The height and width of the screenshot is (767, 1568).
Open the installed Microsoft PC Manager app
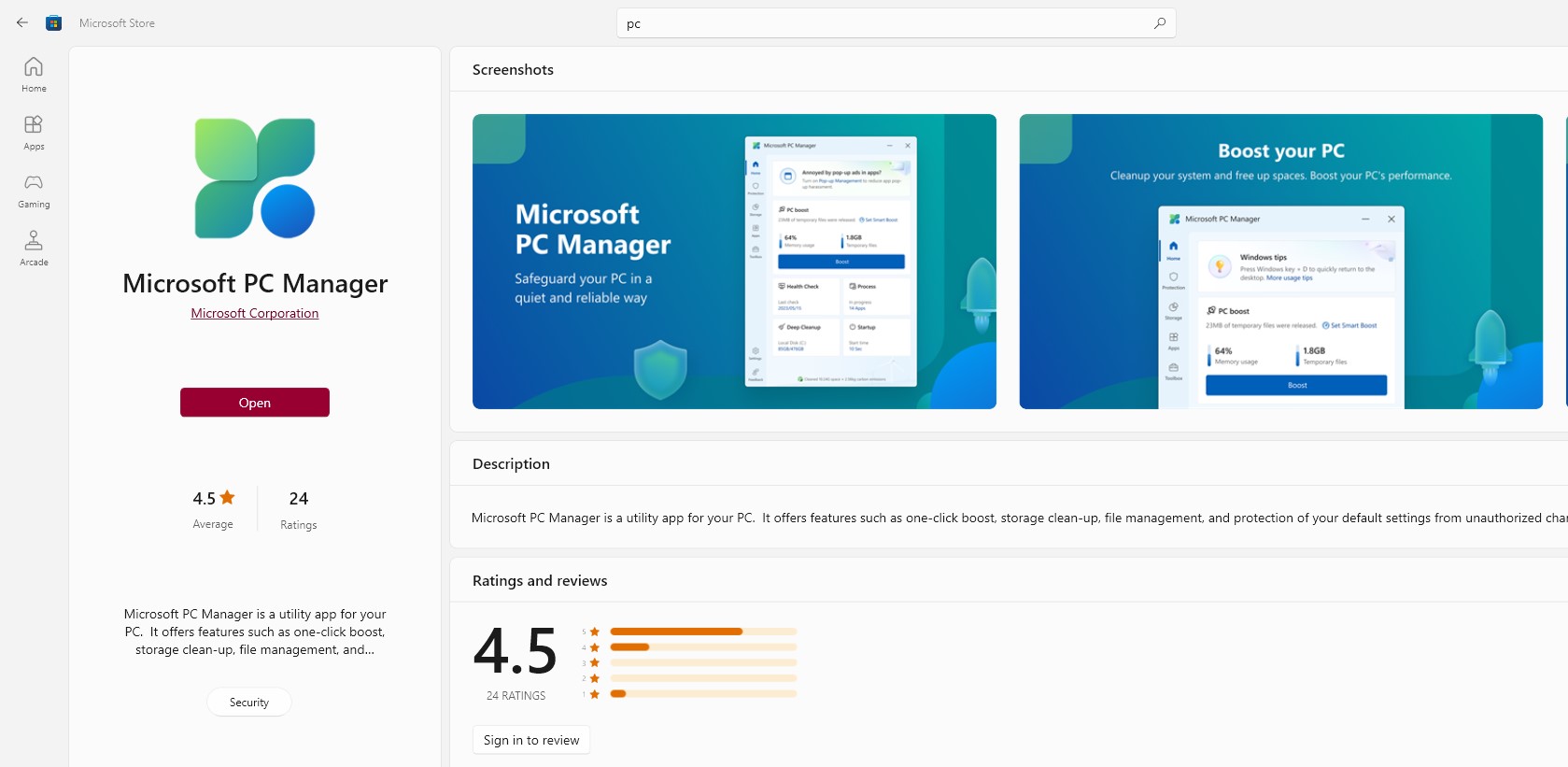255,403
